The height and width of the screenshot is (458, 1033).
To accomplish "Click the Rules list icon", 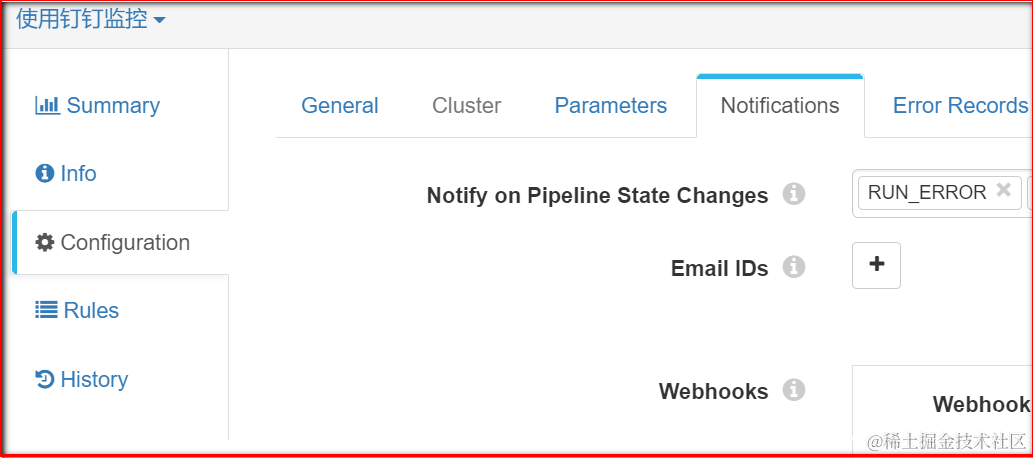I will 46,311.
